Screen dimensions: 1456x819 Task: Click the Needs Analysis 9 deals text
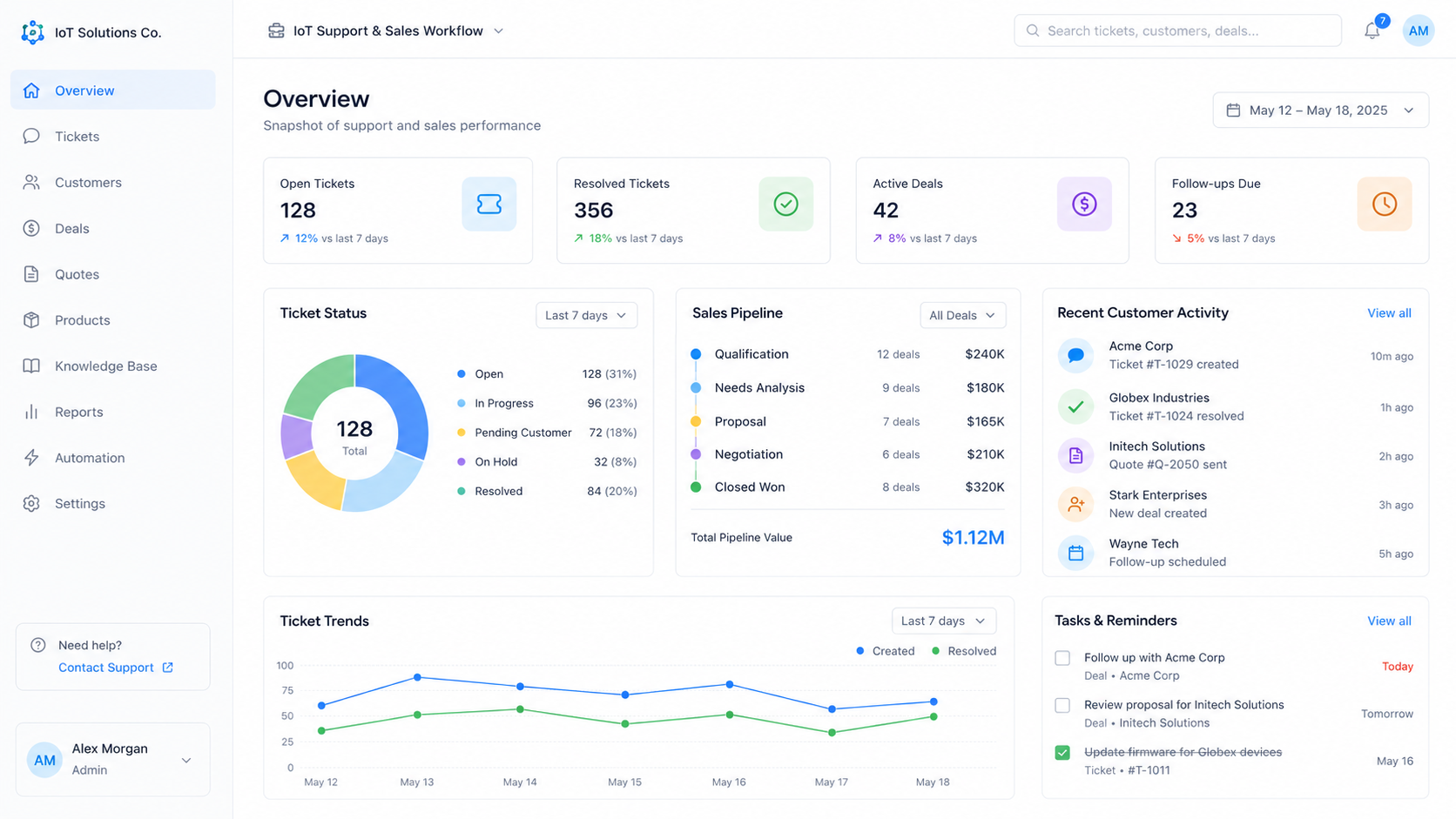click(x=900, y=388)
